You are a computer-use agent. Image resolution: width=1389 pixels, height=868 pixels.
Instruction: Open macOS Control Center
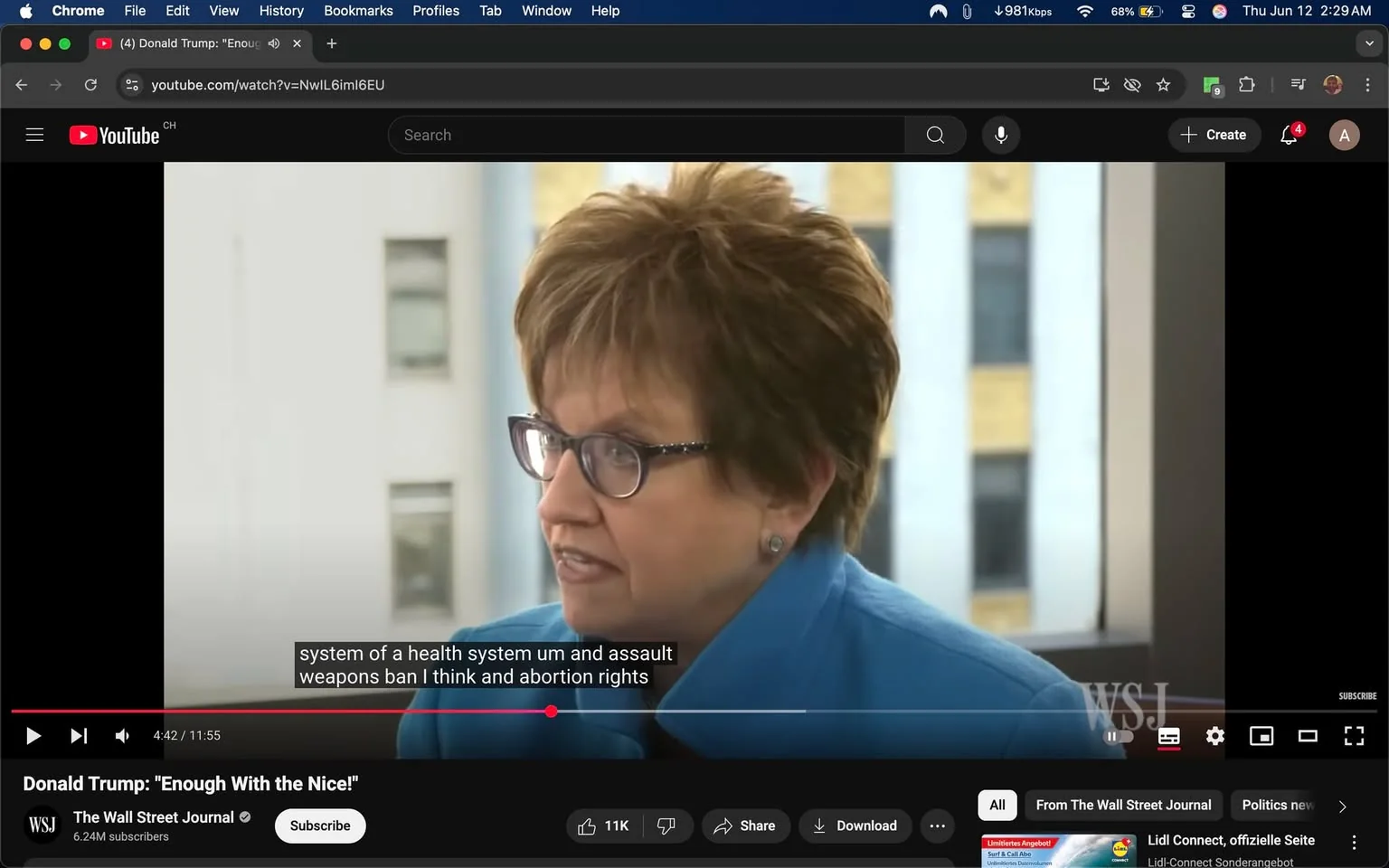coord(1188,11)
